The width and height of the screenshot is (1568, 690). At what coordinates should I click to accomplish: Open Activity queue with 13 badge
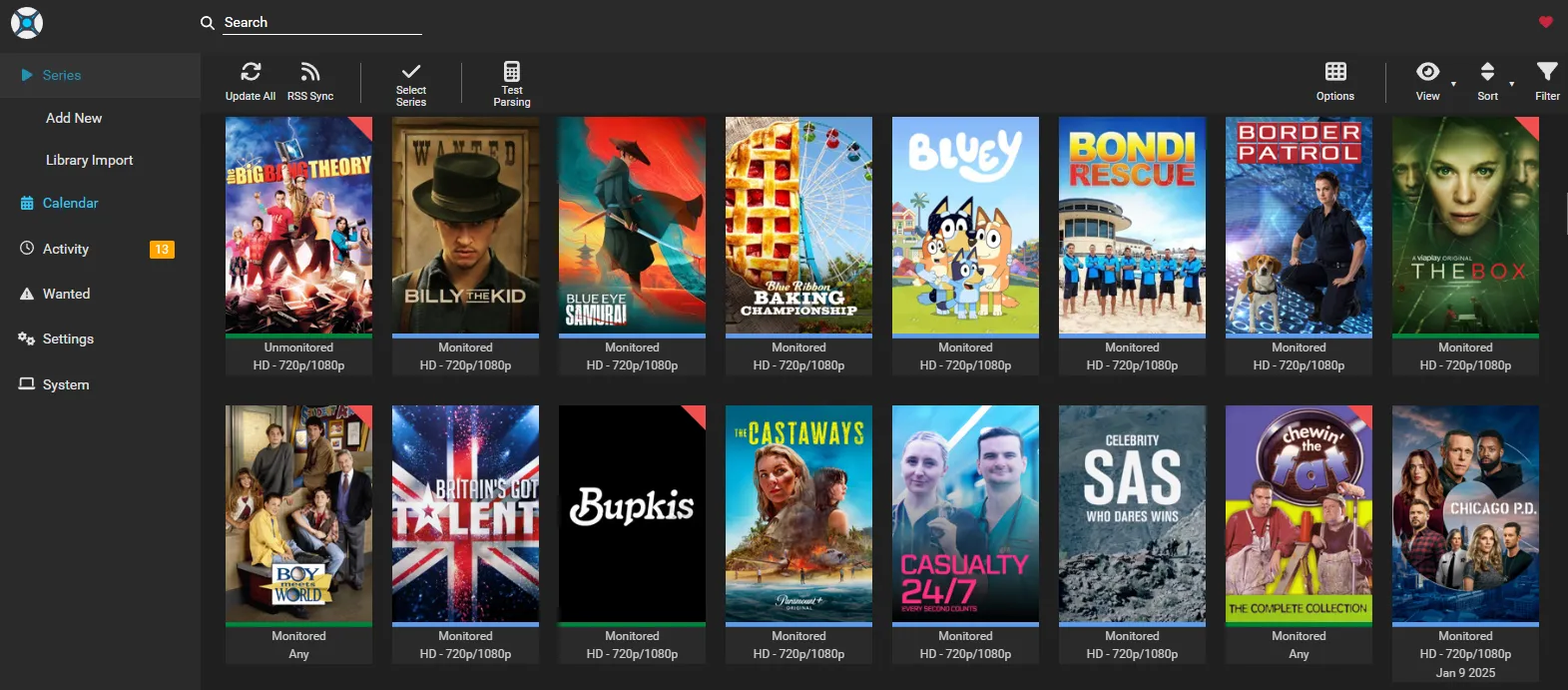(66, 249)
